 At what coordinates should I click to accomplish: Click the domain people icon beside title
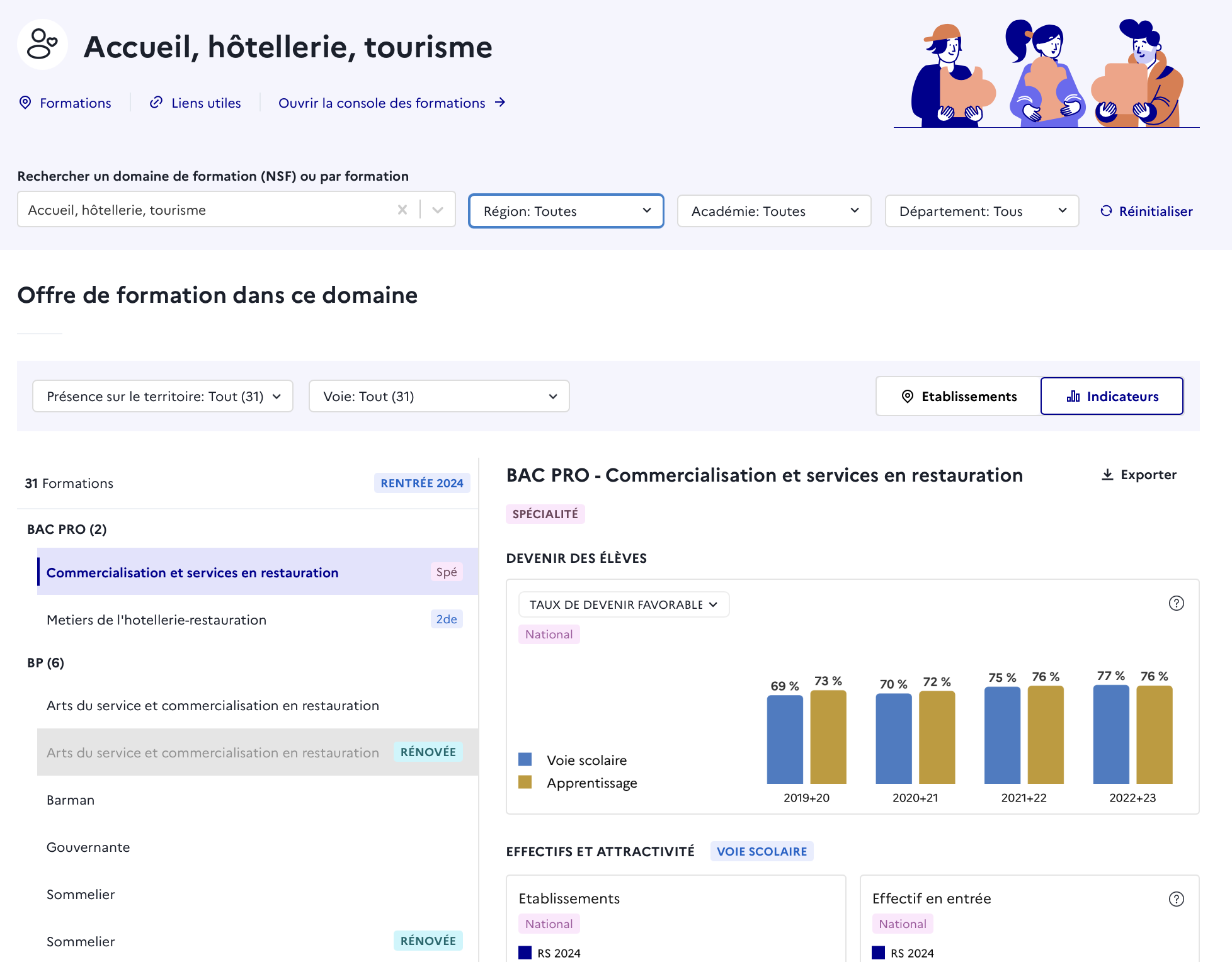click(x=42, y=44)
